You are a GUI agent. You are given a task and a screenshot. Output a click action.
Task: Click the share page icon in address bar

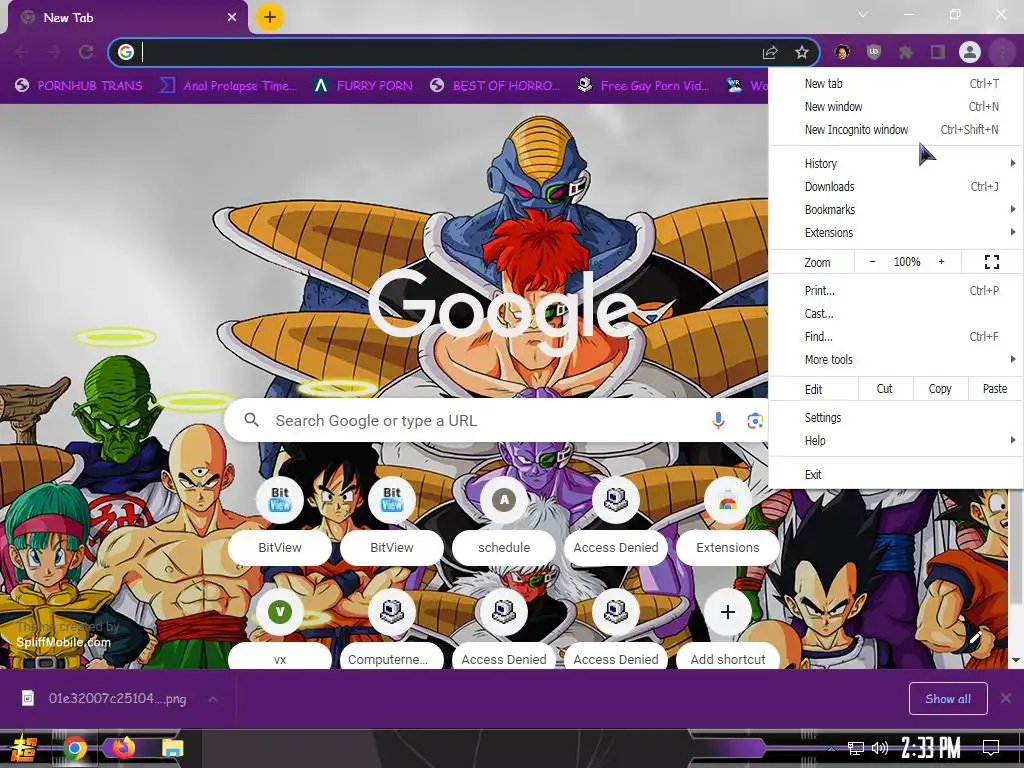[x=770, y=52]
